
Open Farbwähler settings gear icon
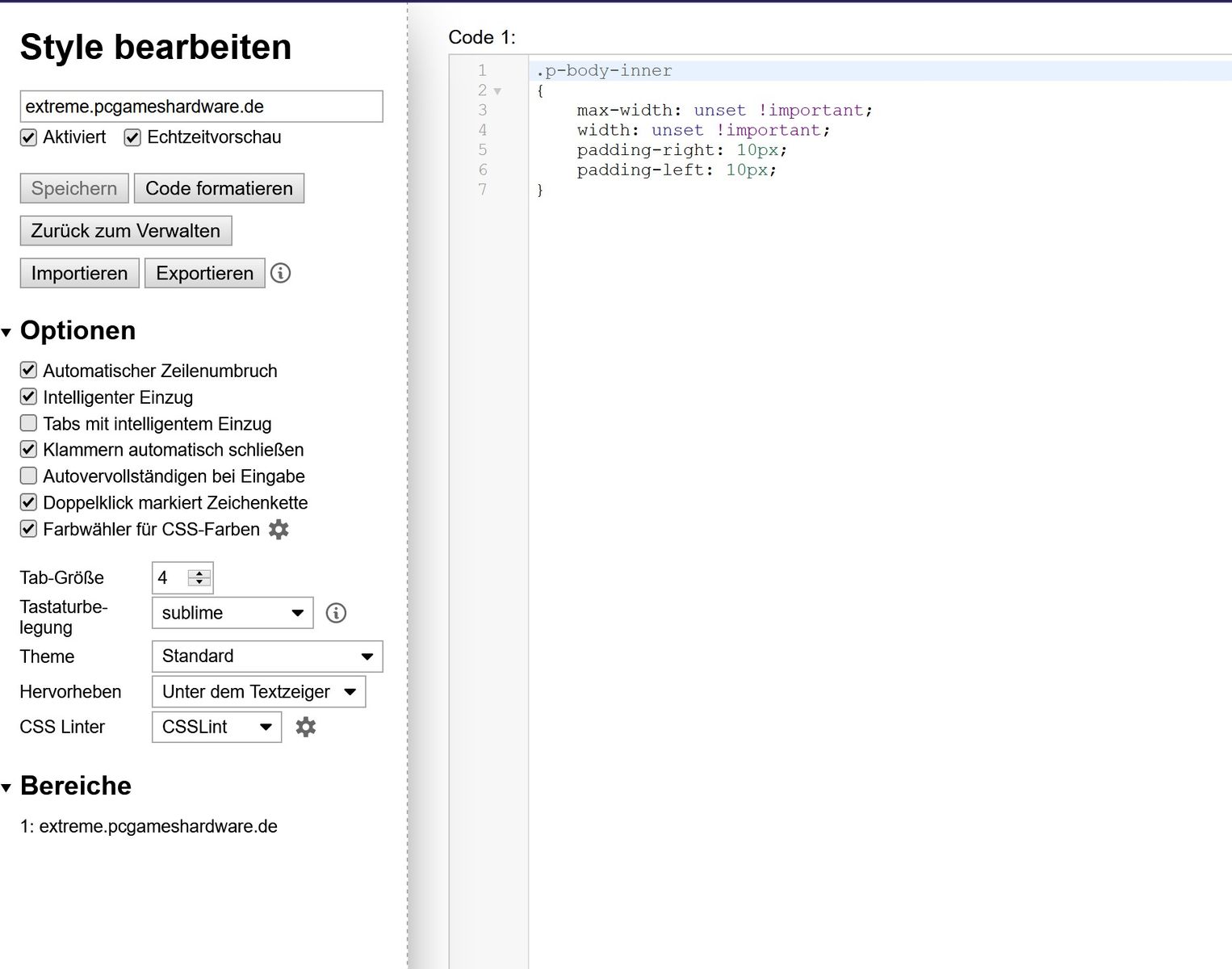(279, 530)
